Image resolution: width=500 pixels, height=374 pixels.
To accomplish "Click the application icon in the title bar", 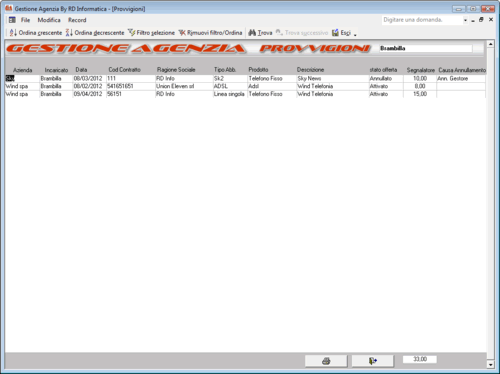I will point(8,8).
